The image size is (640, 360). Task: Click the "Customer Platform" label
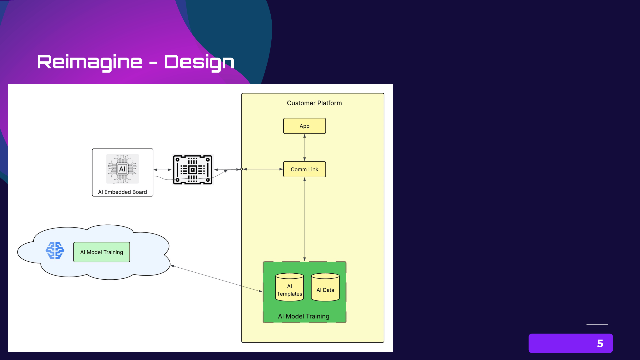click(314, 103)
